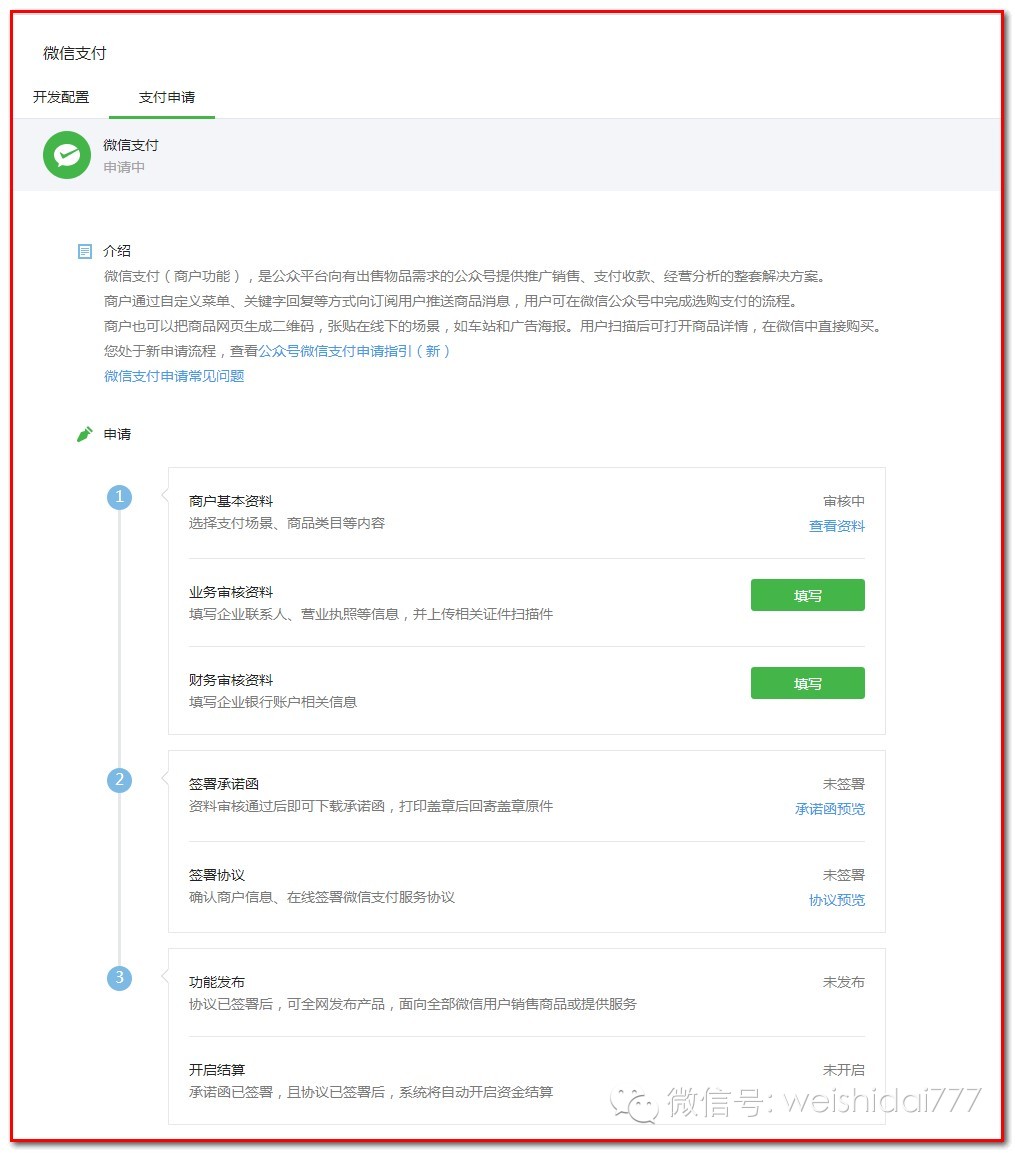Click the 业务审核资料 heading
Image resolution: width=1015 pixels, height=1153 pixels.
231,593
